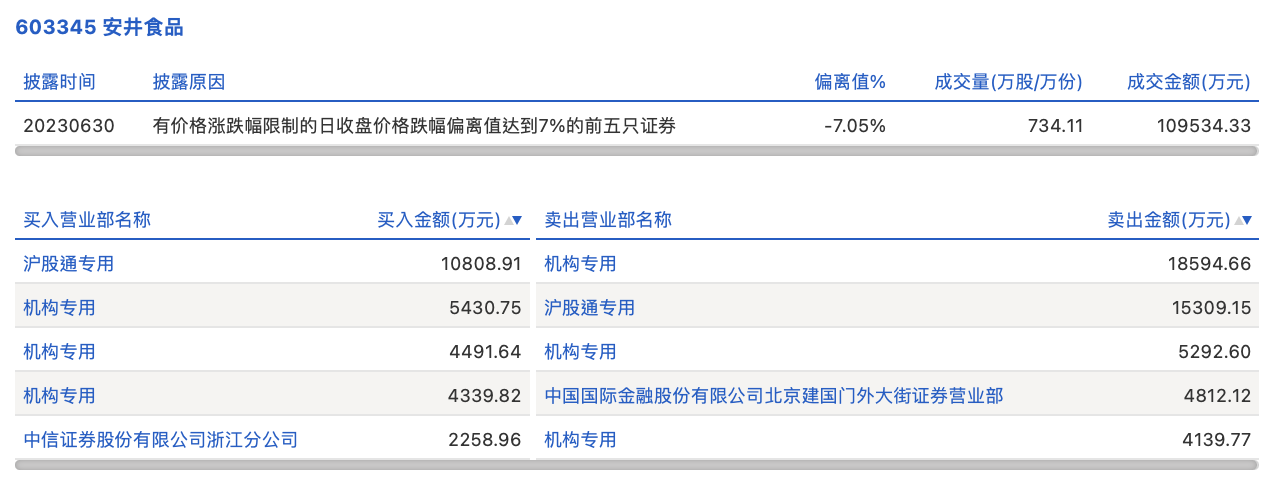Click the 披露时间 column header
The image size is (1278, 490).
(60, 82)
